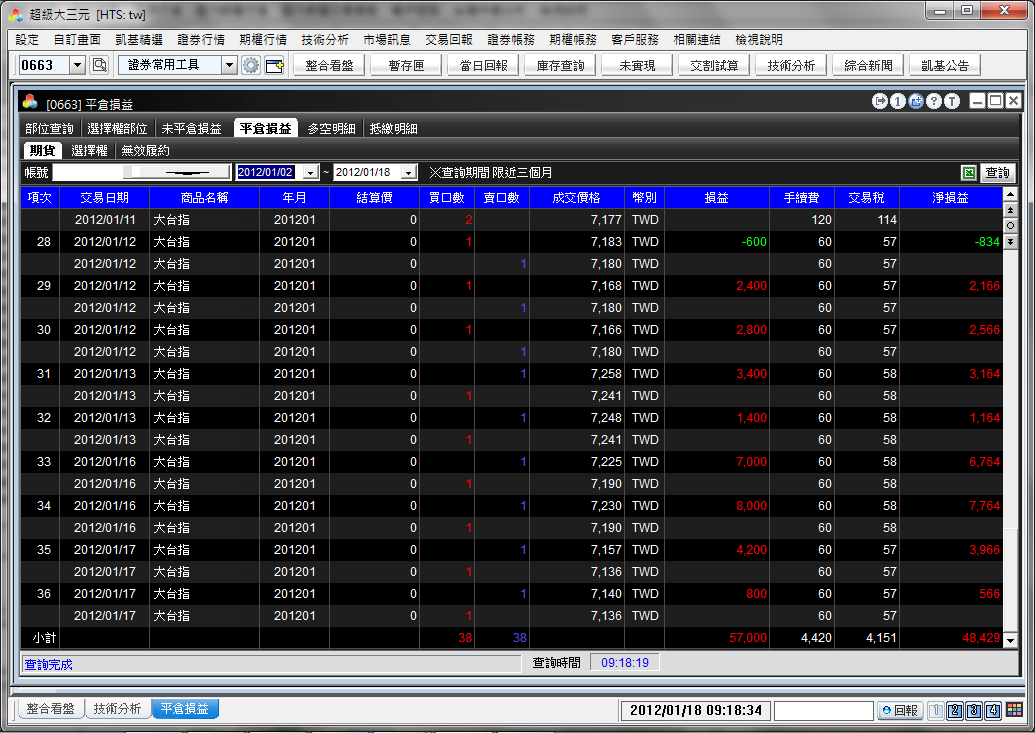Click the table scrollbar up arrow

click(x=1010, y=194)
